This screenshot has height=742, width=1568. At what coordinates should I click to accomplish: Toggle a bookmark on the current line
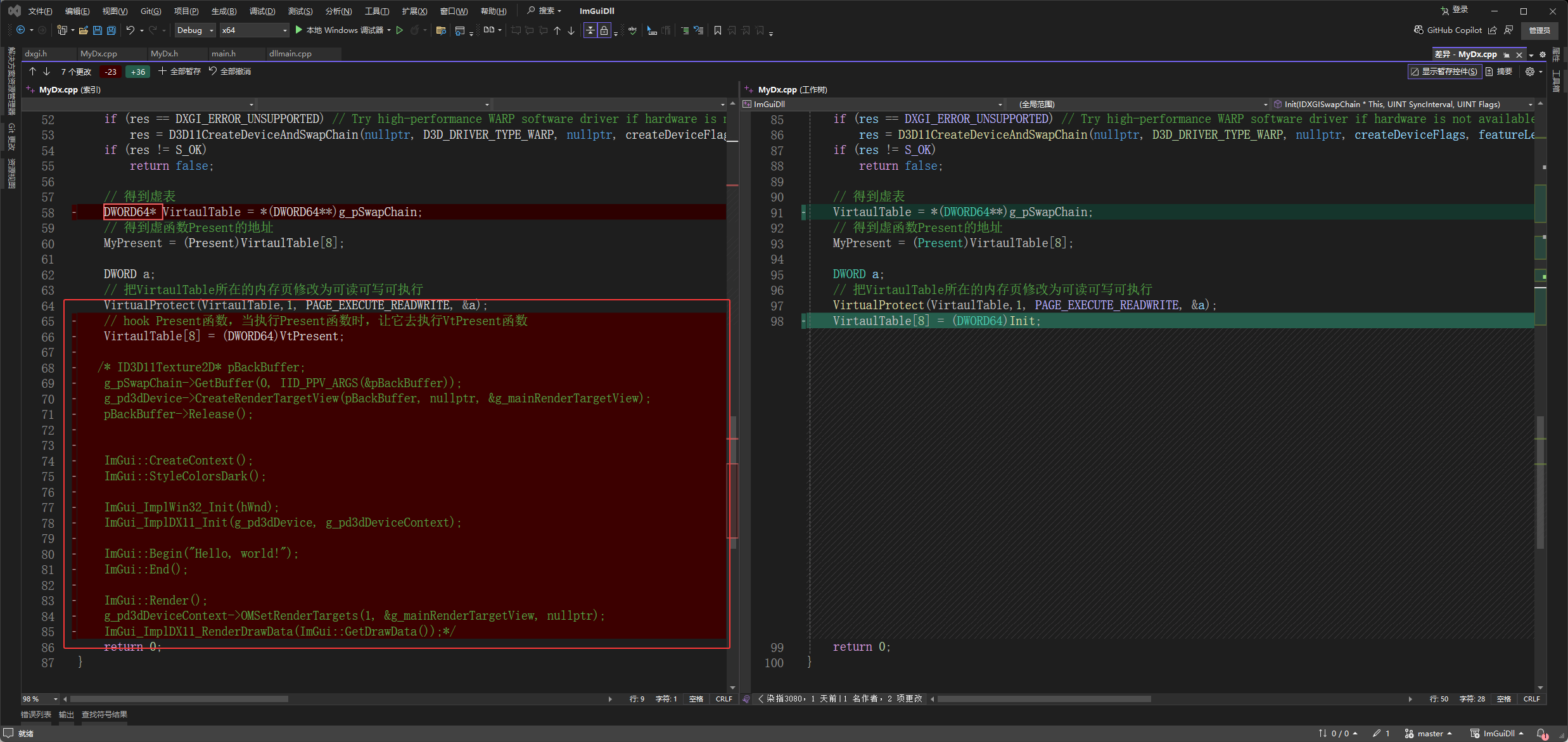pyautogui.click(x=717, y=30)
